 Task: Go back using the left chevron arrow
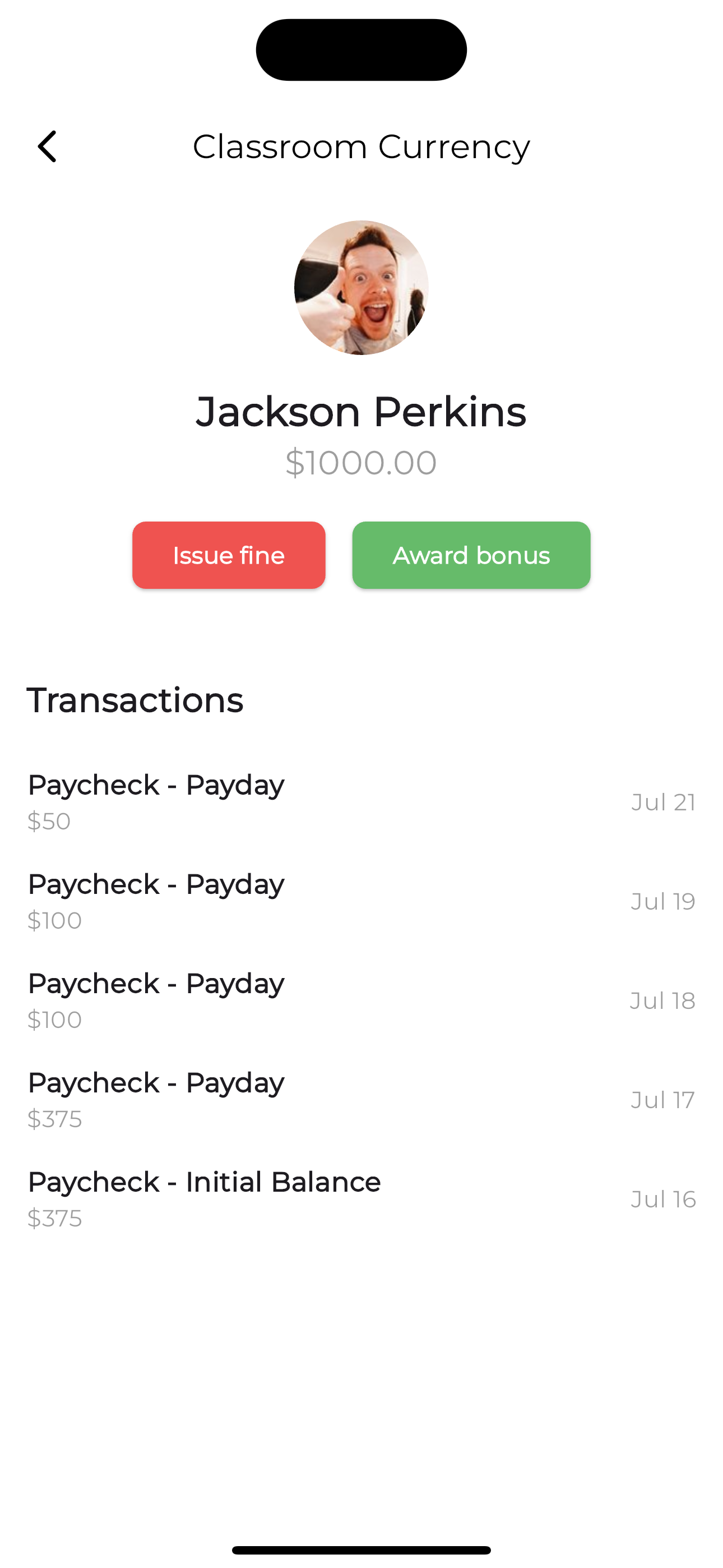click(x=47, y=147)
